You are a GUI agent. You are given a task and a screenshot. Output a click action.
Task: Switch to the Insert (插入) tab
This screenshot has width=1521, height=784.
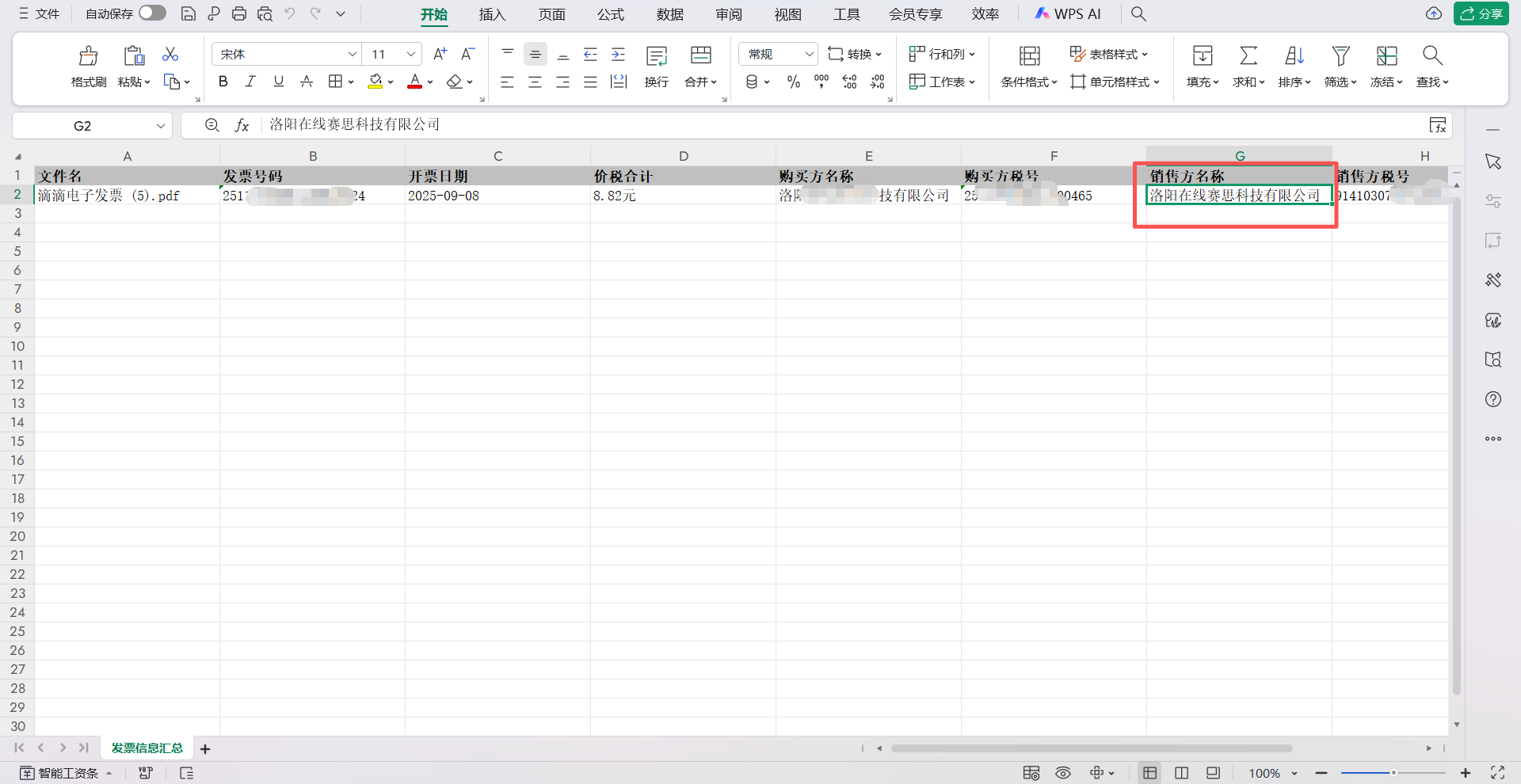[492, 14]
